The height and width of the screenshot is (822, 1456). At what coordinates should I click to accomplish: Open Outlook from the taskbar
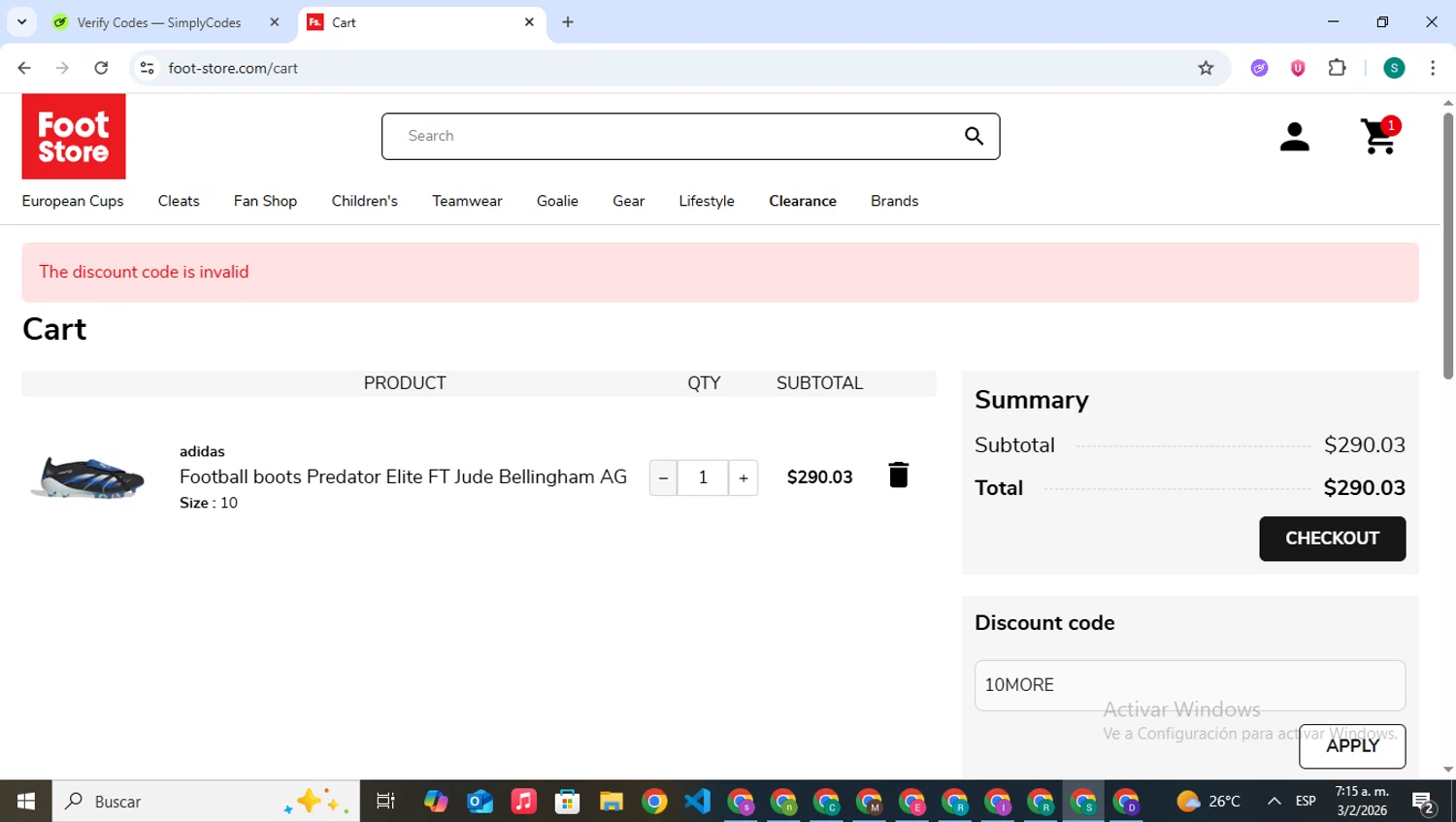click(x=480, y=802)
